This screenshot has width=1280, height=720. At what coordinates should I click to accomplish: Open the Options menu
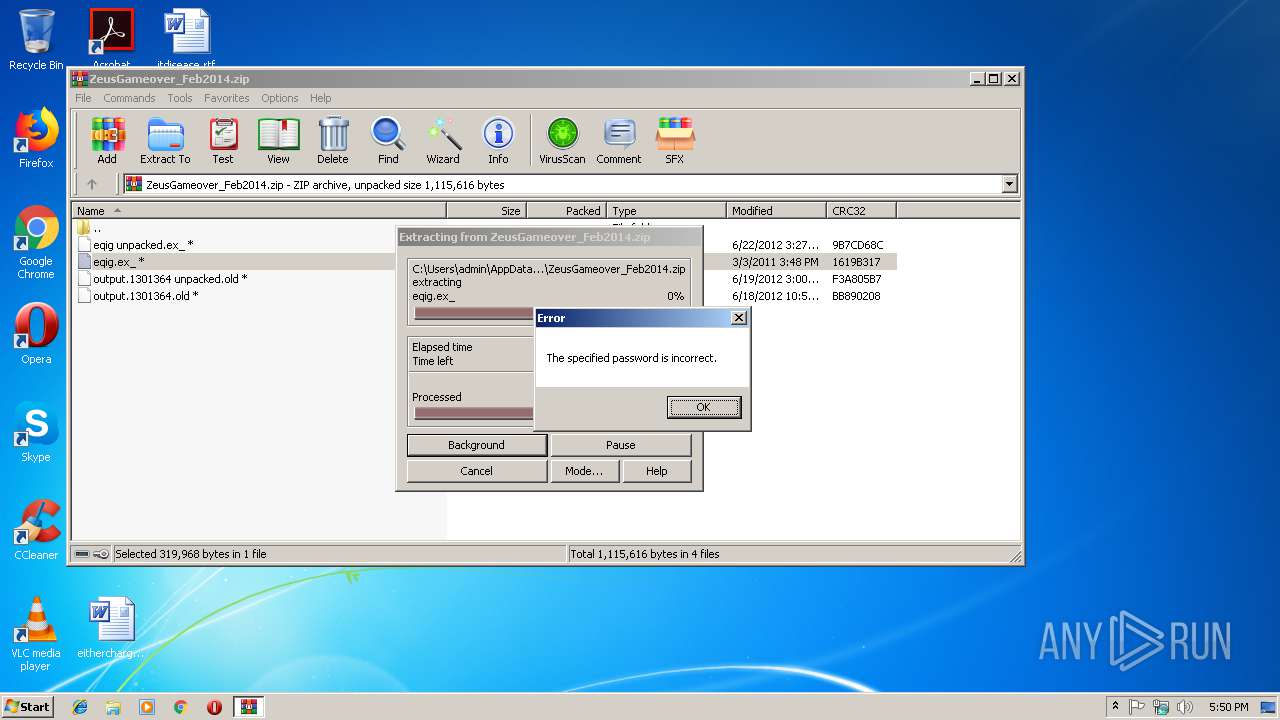click(x=280, y=98)
